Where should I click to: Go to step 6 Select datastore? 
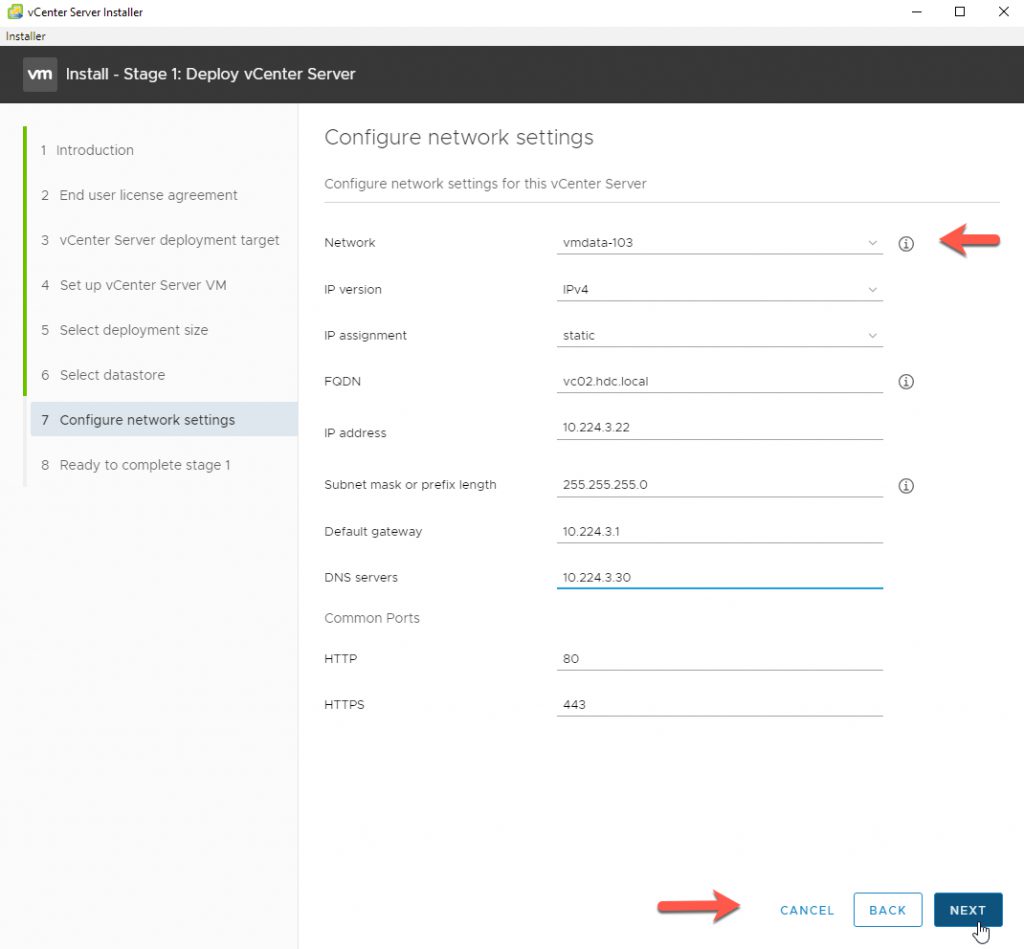pos(103,376)
